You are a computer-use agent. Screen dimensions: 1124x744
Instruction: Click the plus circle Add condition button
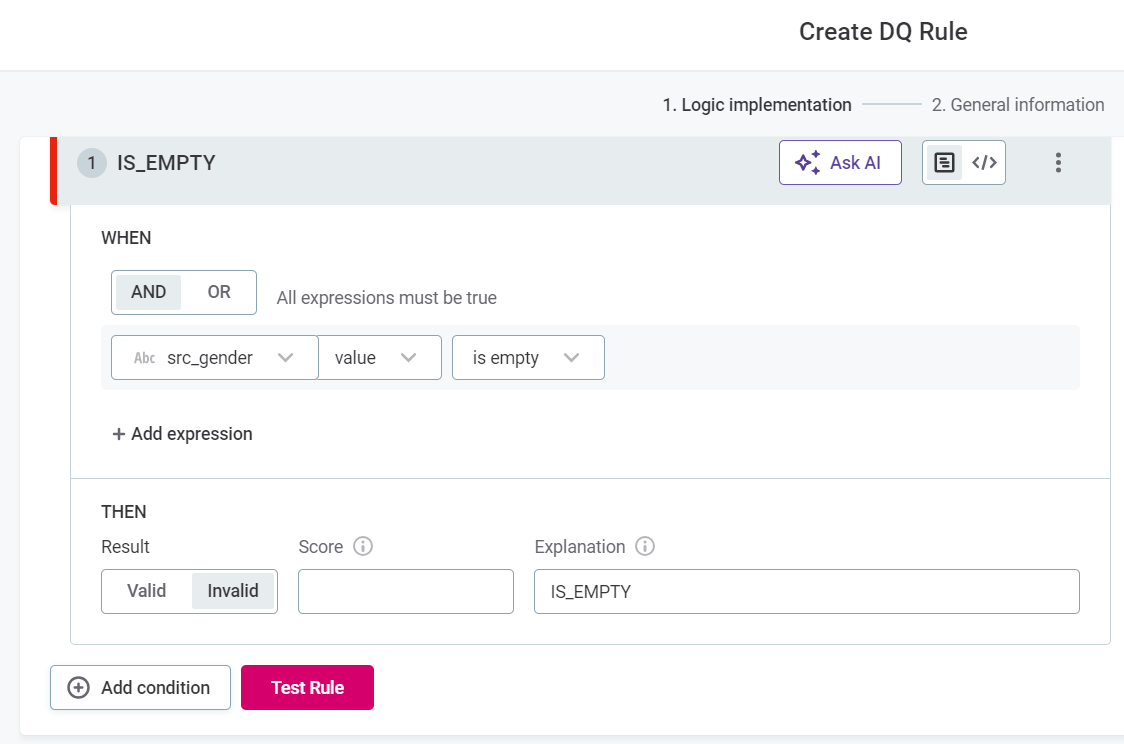(x=140, y=688)
